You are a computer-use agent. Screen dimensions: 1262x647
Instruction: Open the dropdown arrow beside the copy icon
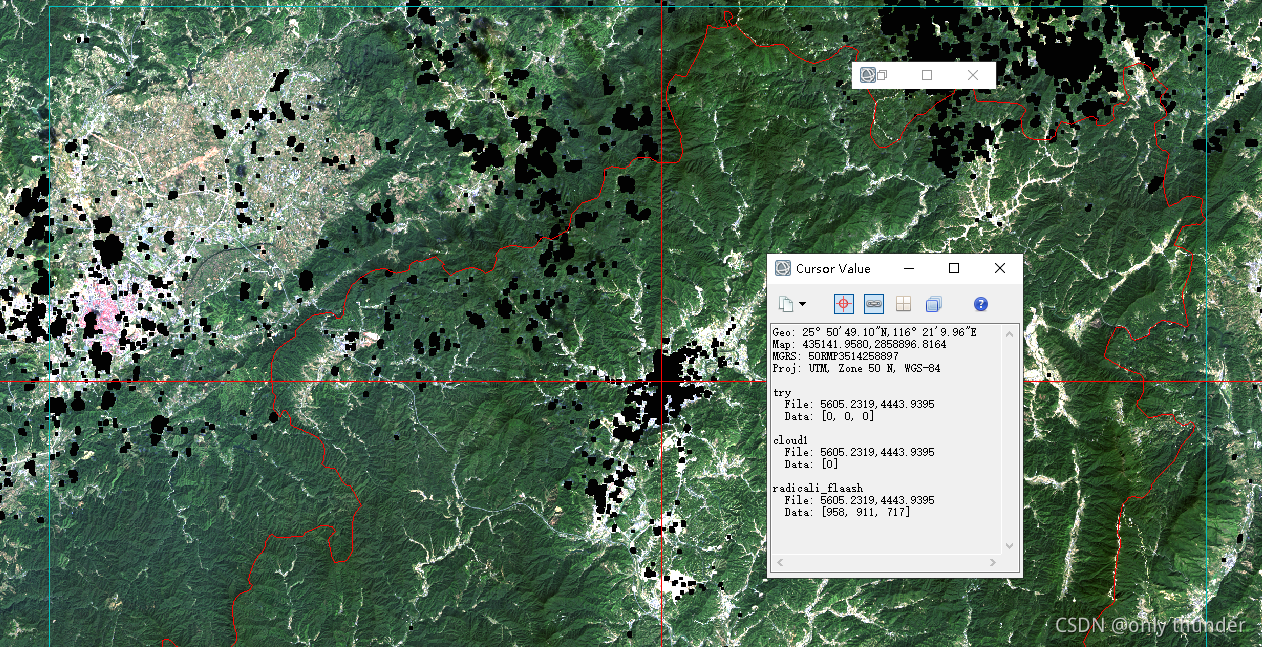pyautogui.click(x=802, y=304)
